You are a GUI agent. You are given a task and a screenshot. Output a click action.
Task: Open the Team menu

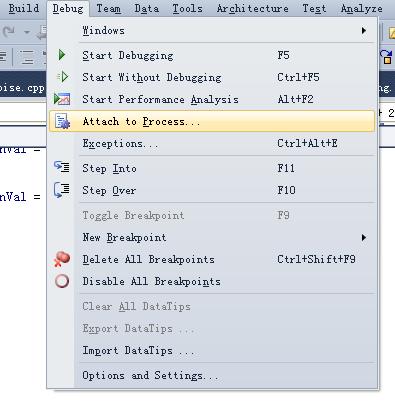point(109,8)
